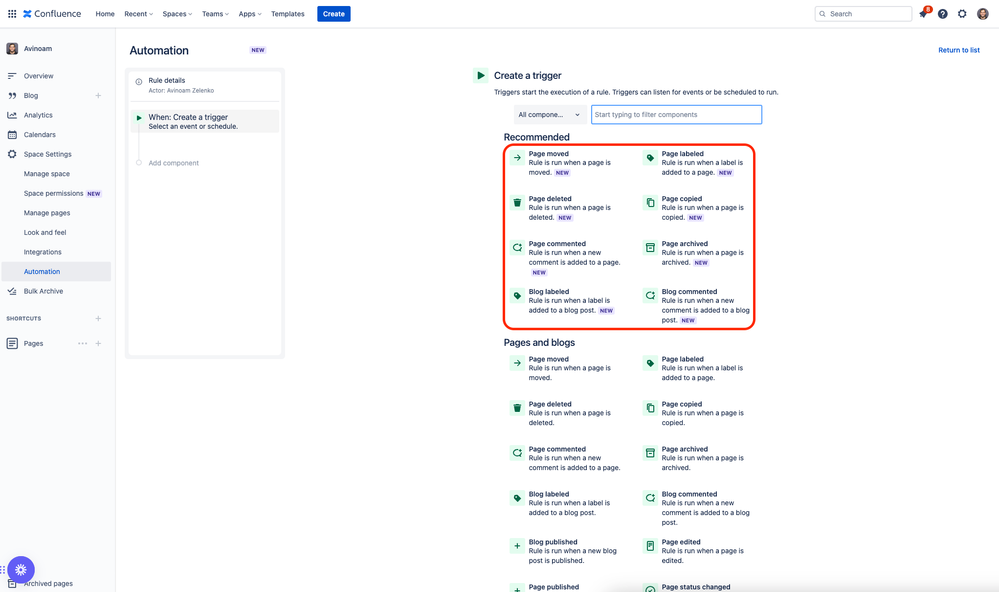Screen dimensions: 999x592
Task: Open the All components filter dropdown
Action: pos(550,115)
